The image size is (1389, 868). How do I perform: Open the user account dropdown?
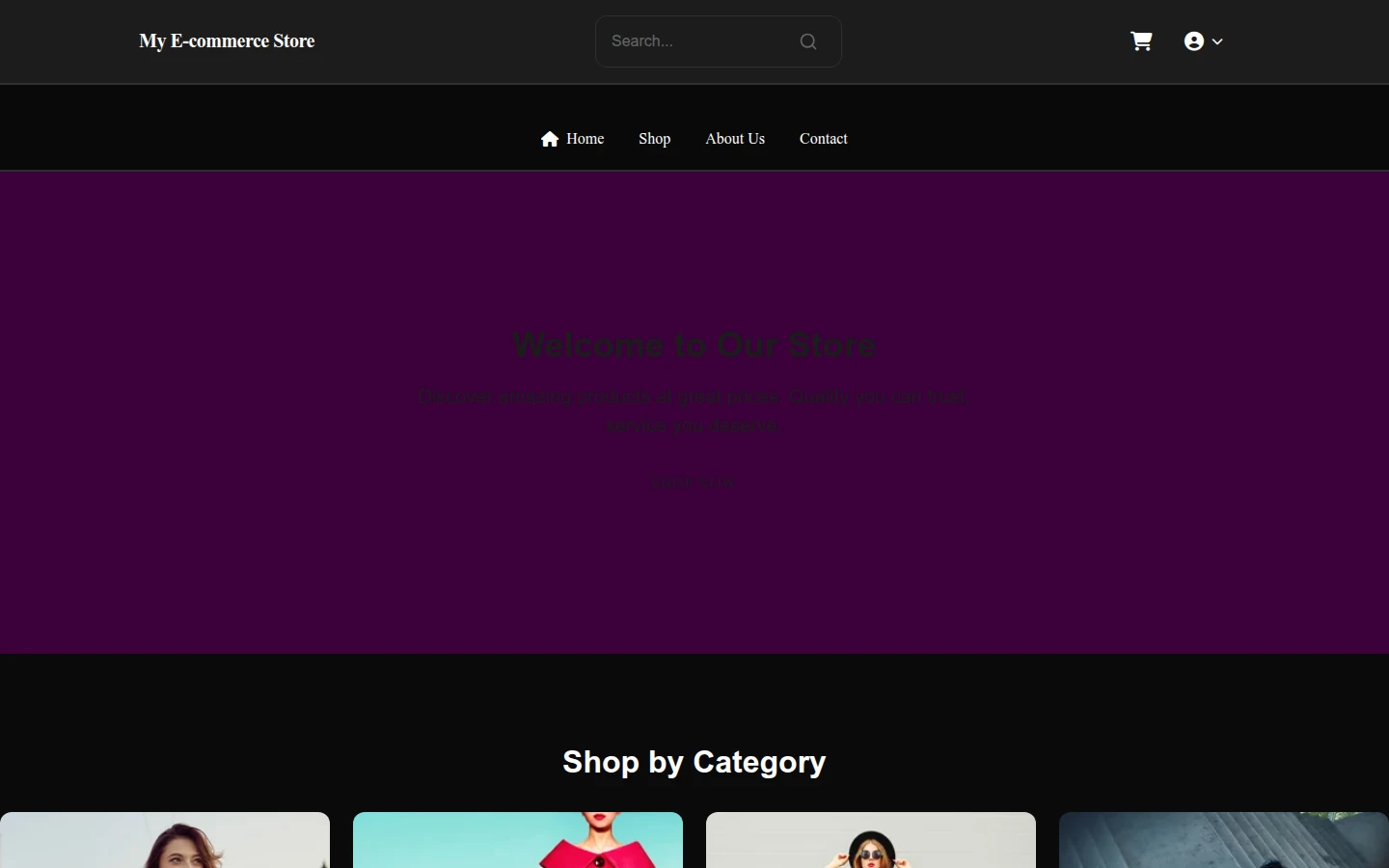click(1204, 41)
